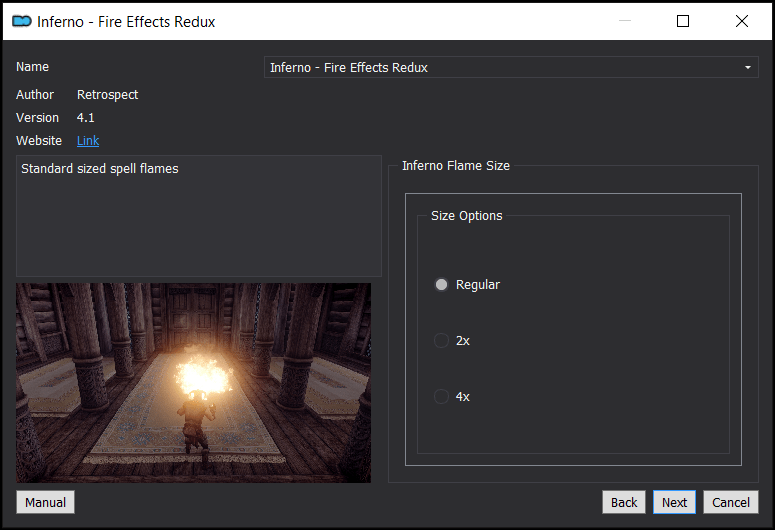Choose the 2x flame size radio button

click(x=441, y=341)
